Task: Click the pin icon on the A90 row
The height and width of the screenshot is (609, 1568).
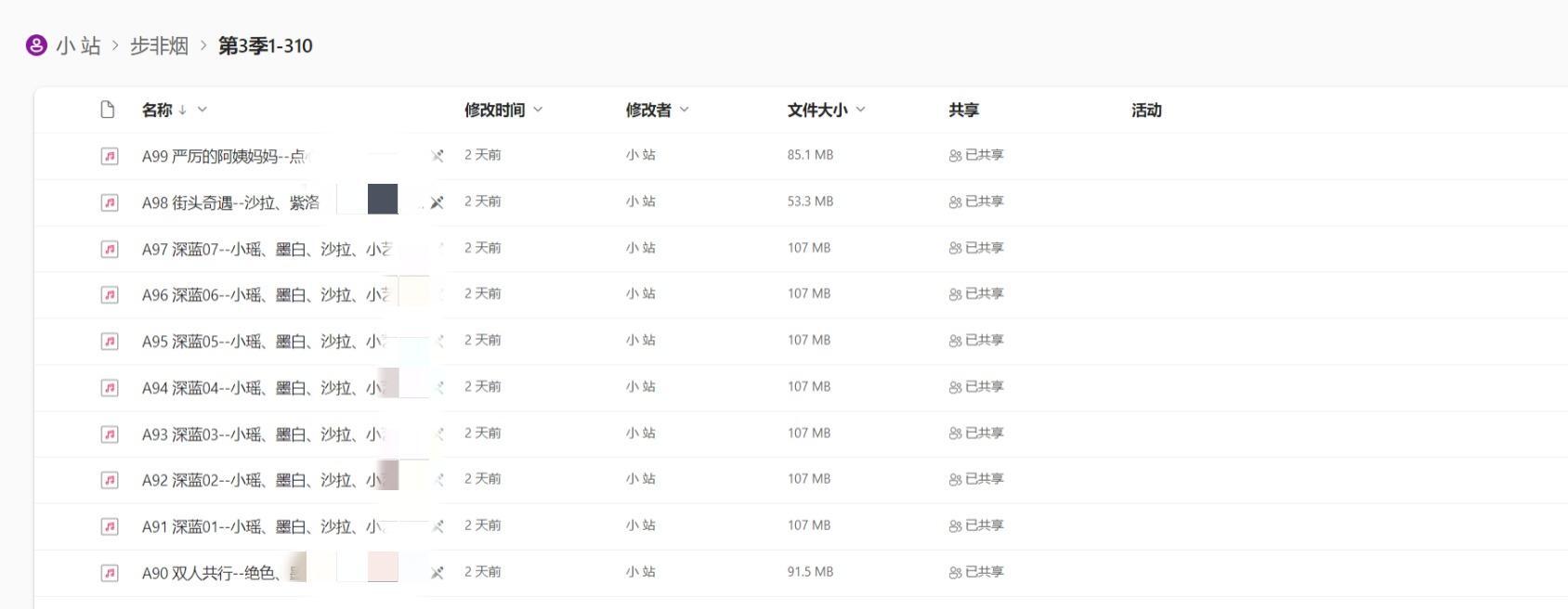Action: (437, 573)
